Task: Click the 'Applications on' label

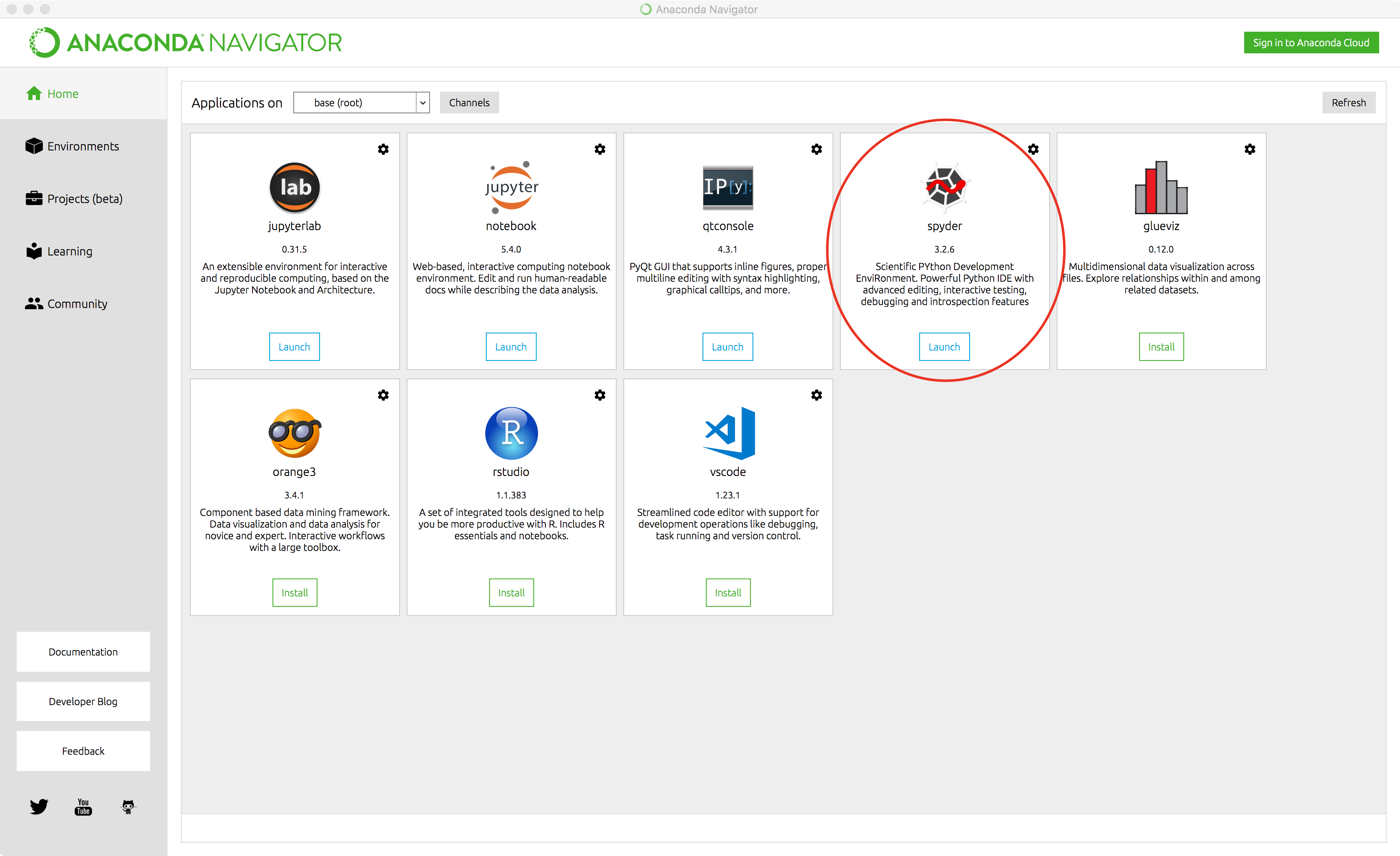Action: click(237, 103)
